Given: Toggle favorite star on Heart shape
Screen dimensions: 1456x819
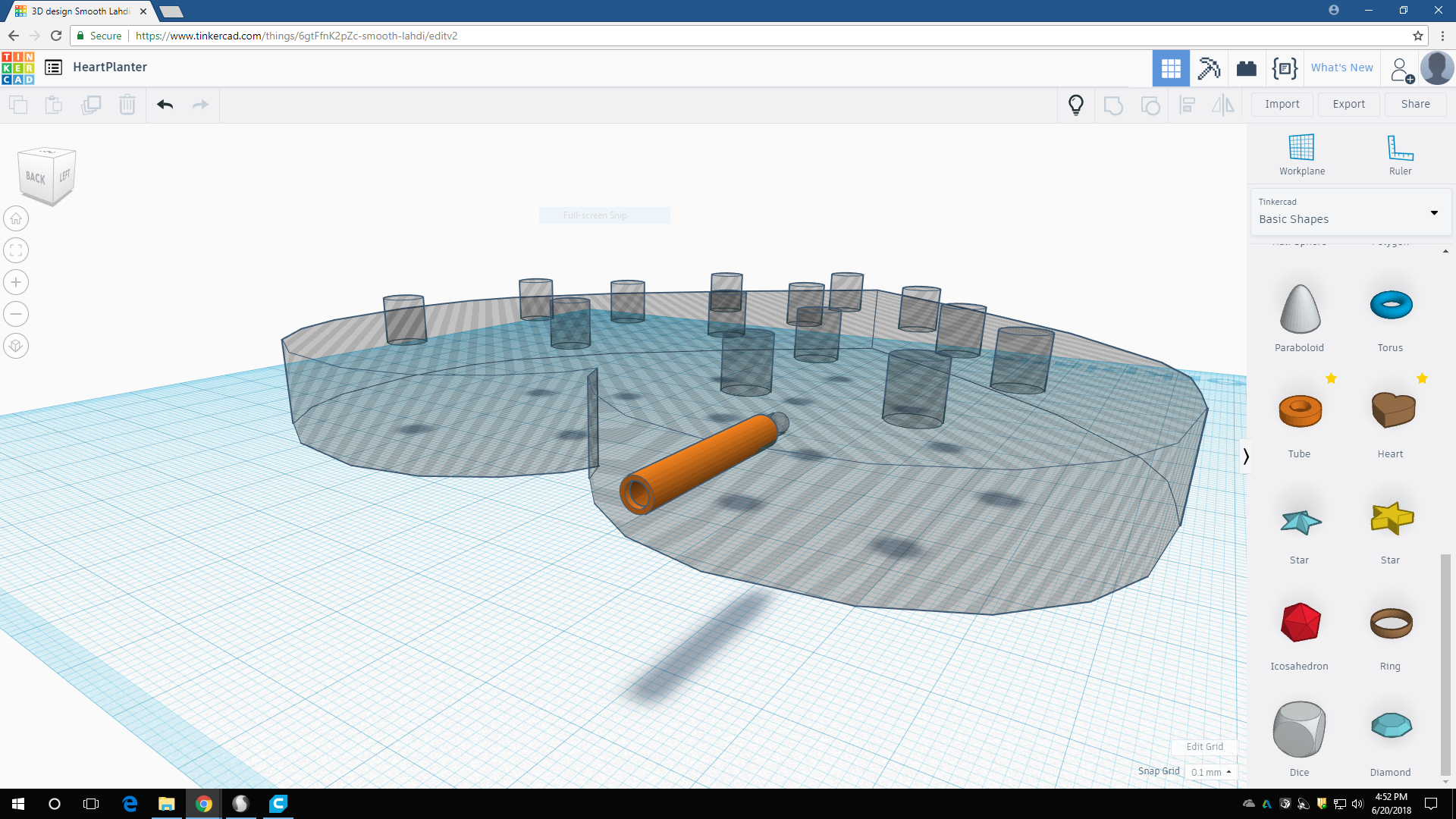Looking at the screenshot, I should (x=1422, y=378).
